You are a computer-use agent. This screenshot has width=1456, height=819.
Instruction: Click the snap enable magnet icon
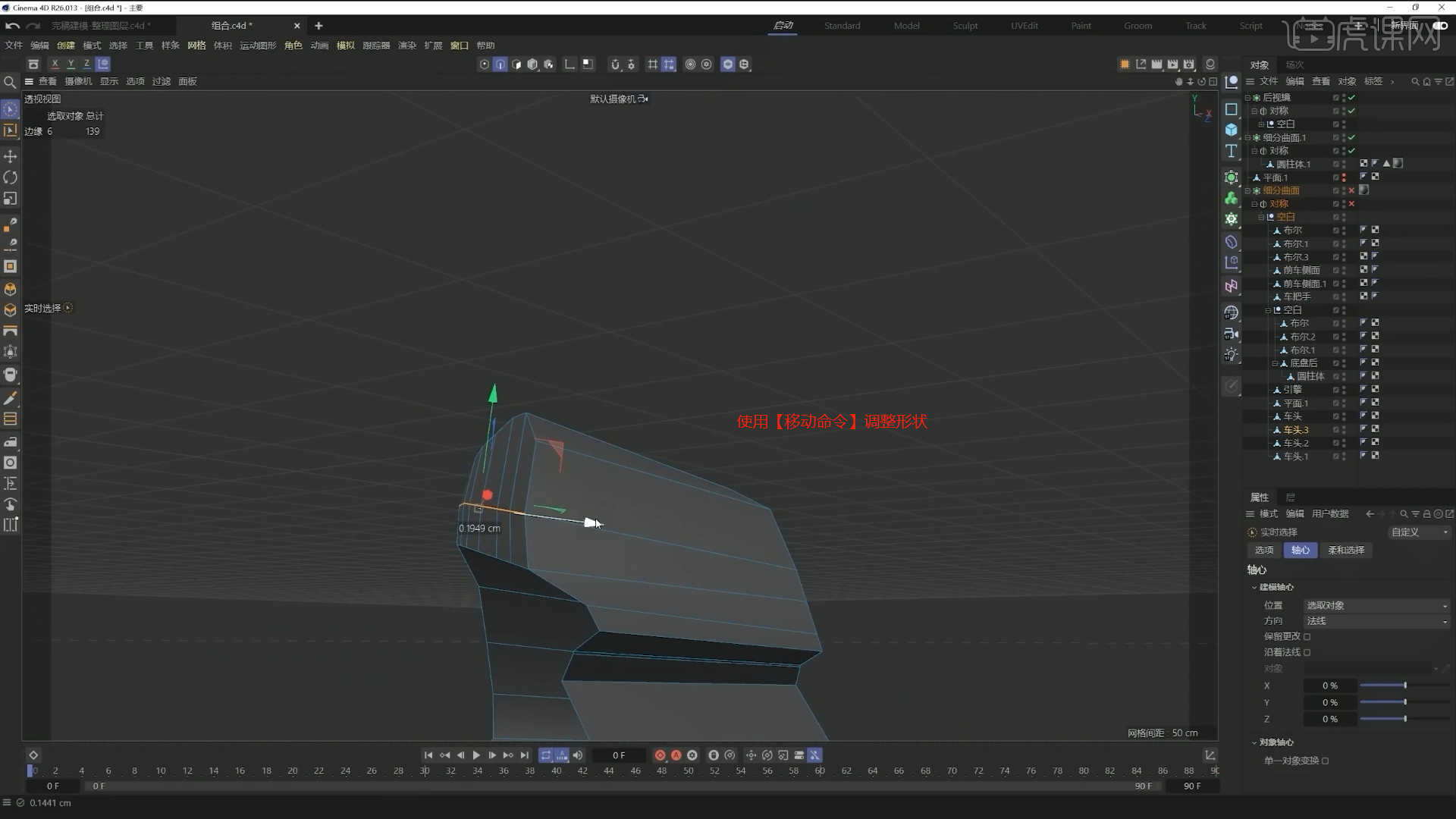(615, 64)
